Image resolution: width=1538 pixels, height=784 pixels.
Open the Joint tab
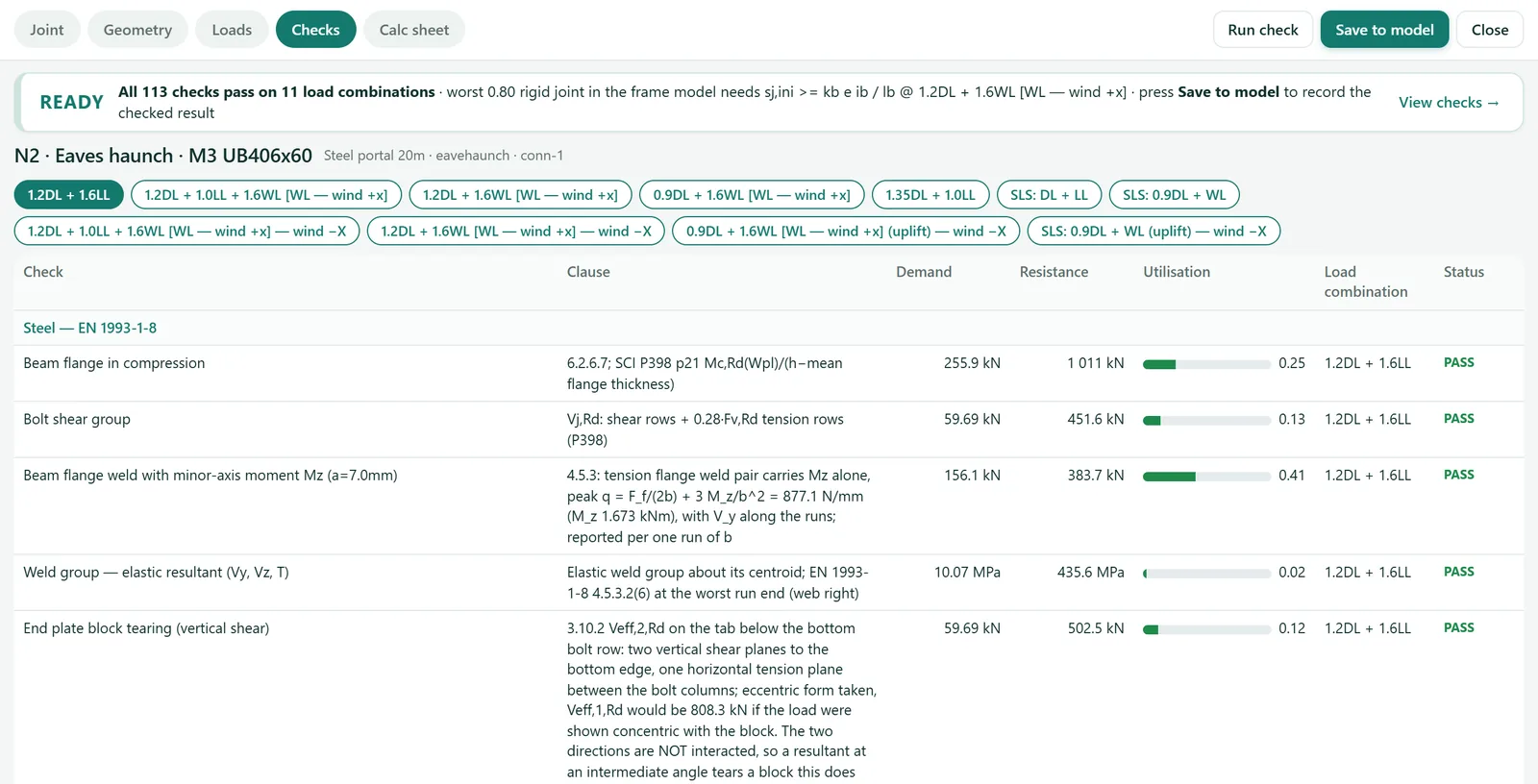pyautogui.click(x=46, y=30)
